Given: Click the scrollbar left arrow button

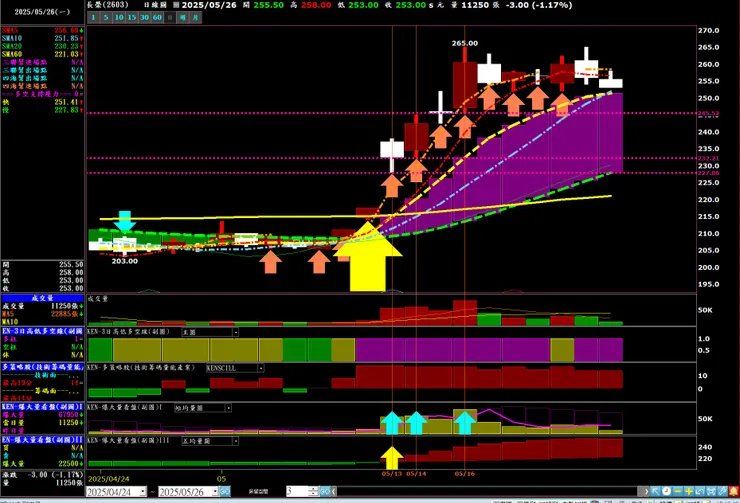Looking at the screenshot, I should click(333, 491).
